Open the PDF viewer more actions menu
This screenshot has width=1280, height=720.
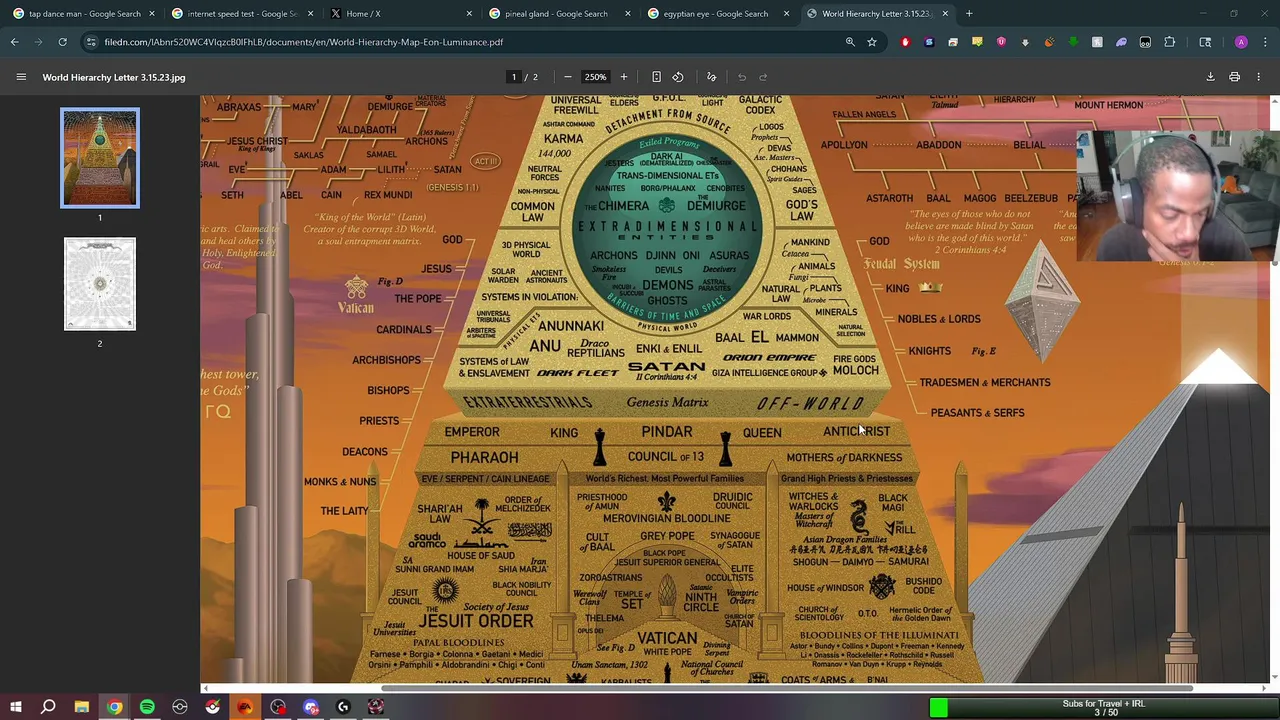pos(1259,77)
